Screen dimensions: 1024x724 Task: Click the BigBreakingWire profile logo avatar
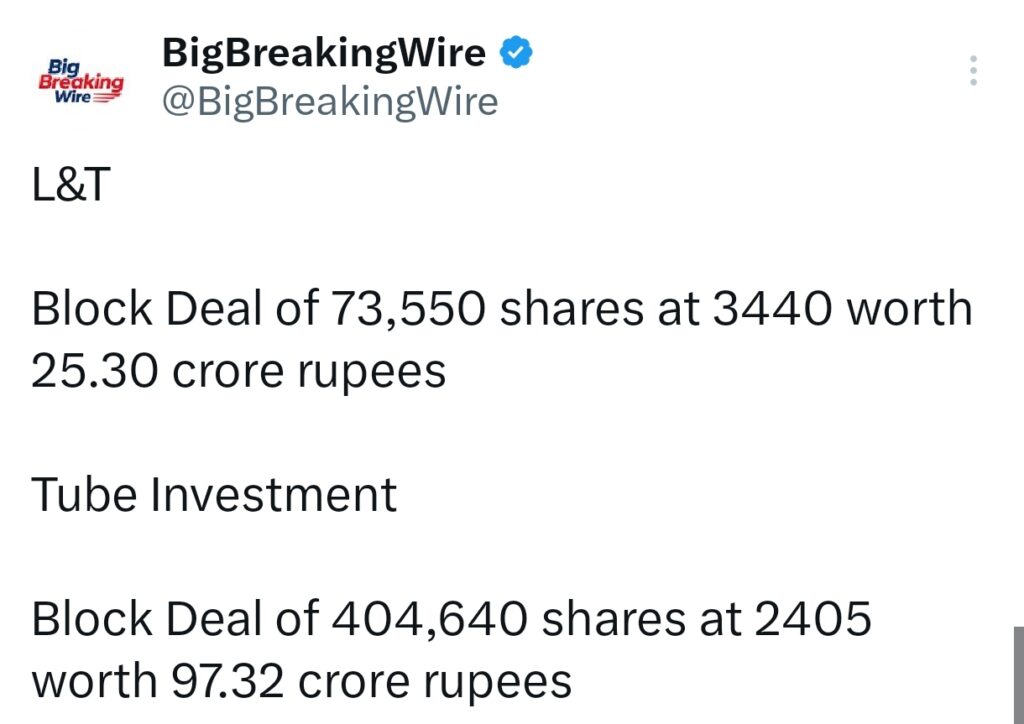click(x=81, y=79)
